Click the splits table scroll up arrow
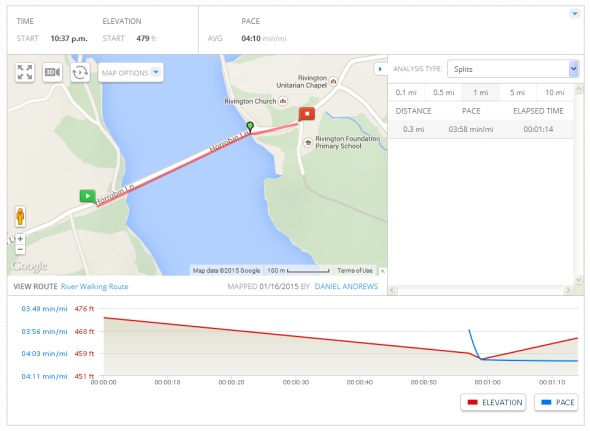Viewport: 590px width, 431px height. tap(578, 89)
